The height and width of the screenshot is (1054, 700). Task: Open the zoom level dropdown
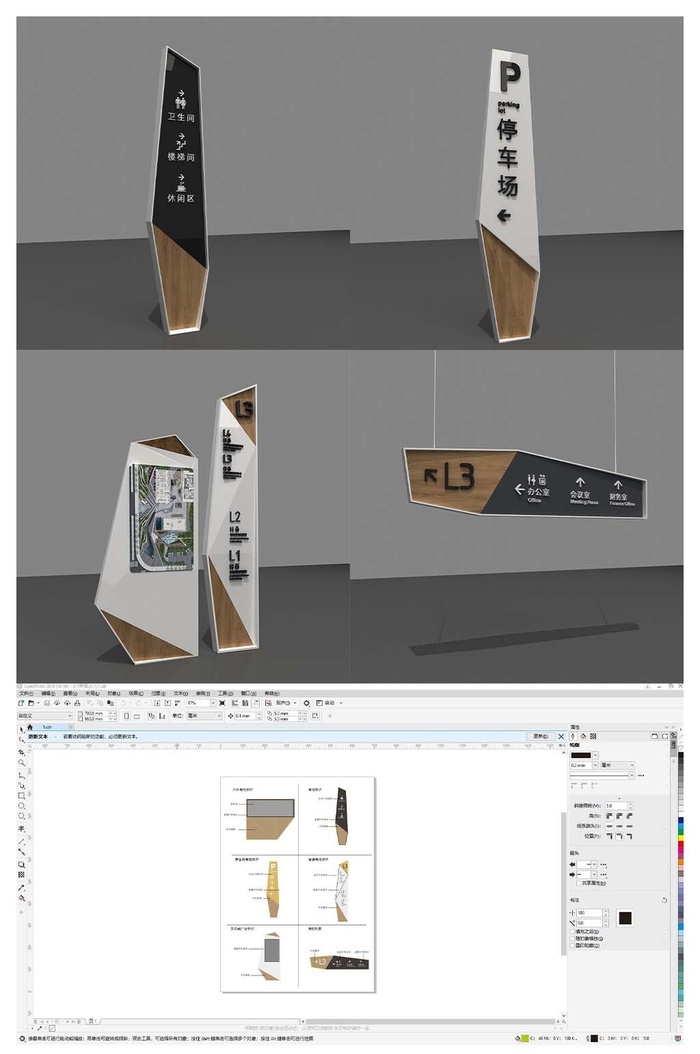point(213,702)
